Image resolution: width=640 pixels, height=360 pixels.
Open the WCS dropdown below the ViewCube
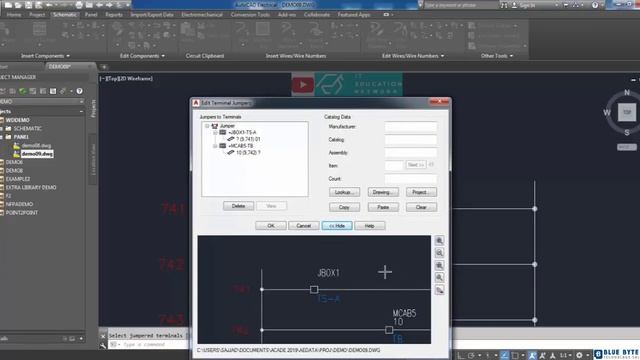[627, 147]
